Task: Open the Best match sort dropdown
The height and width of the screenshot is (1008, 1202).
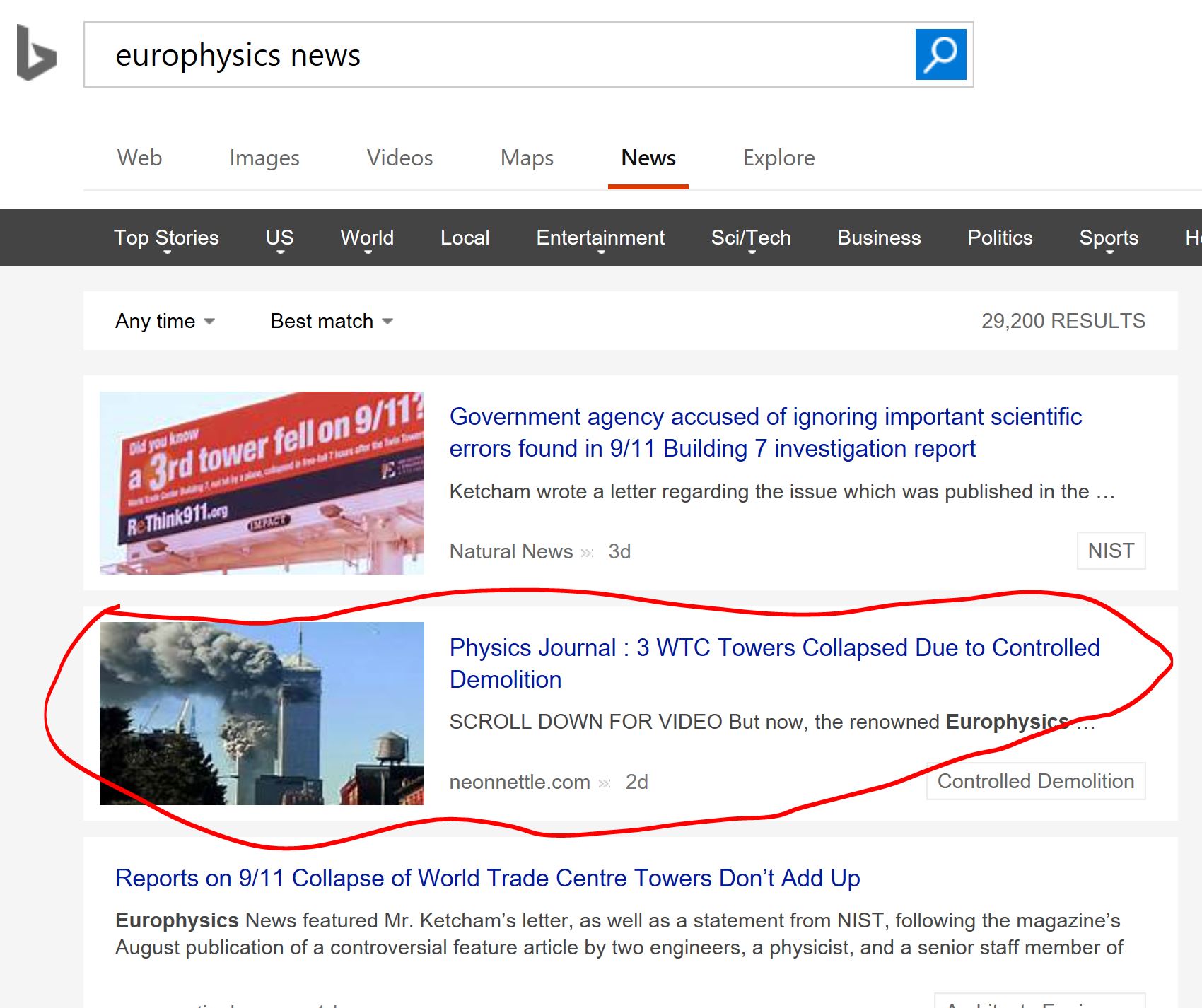Action: 331,321
